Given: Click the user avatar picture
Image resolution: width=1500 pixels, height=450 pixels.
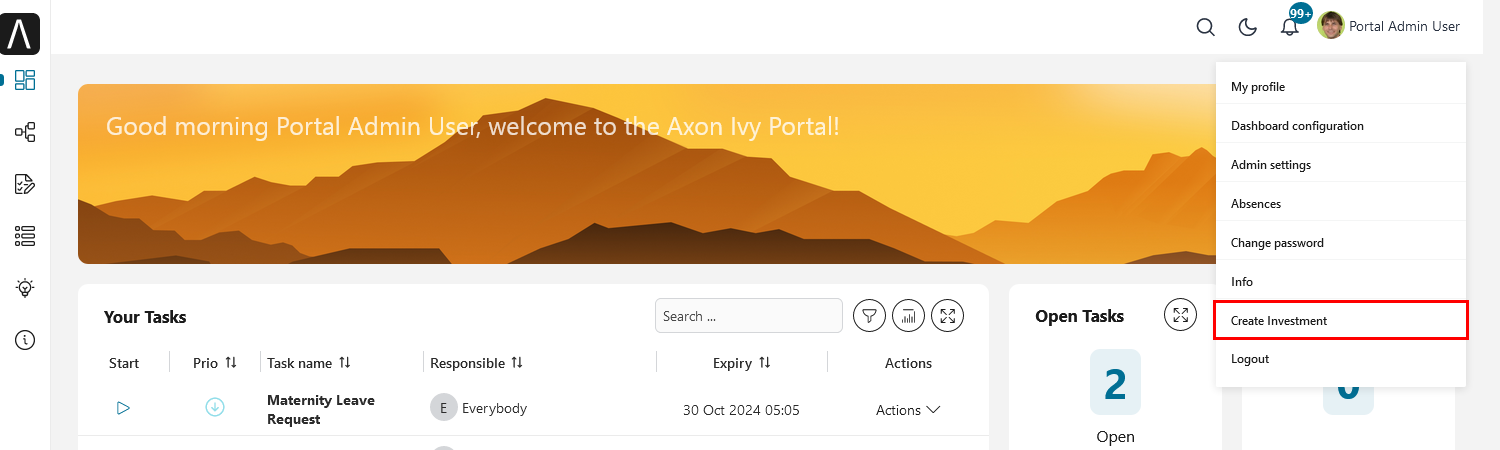Looking at the screenshot, I should click(x=1331, y=26).
